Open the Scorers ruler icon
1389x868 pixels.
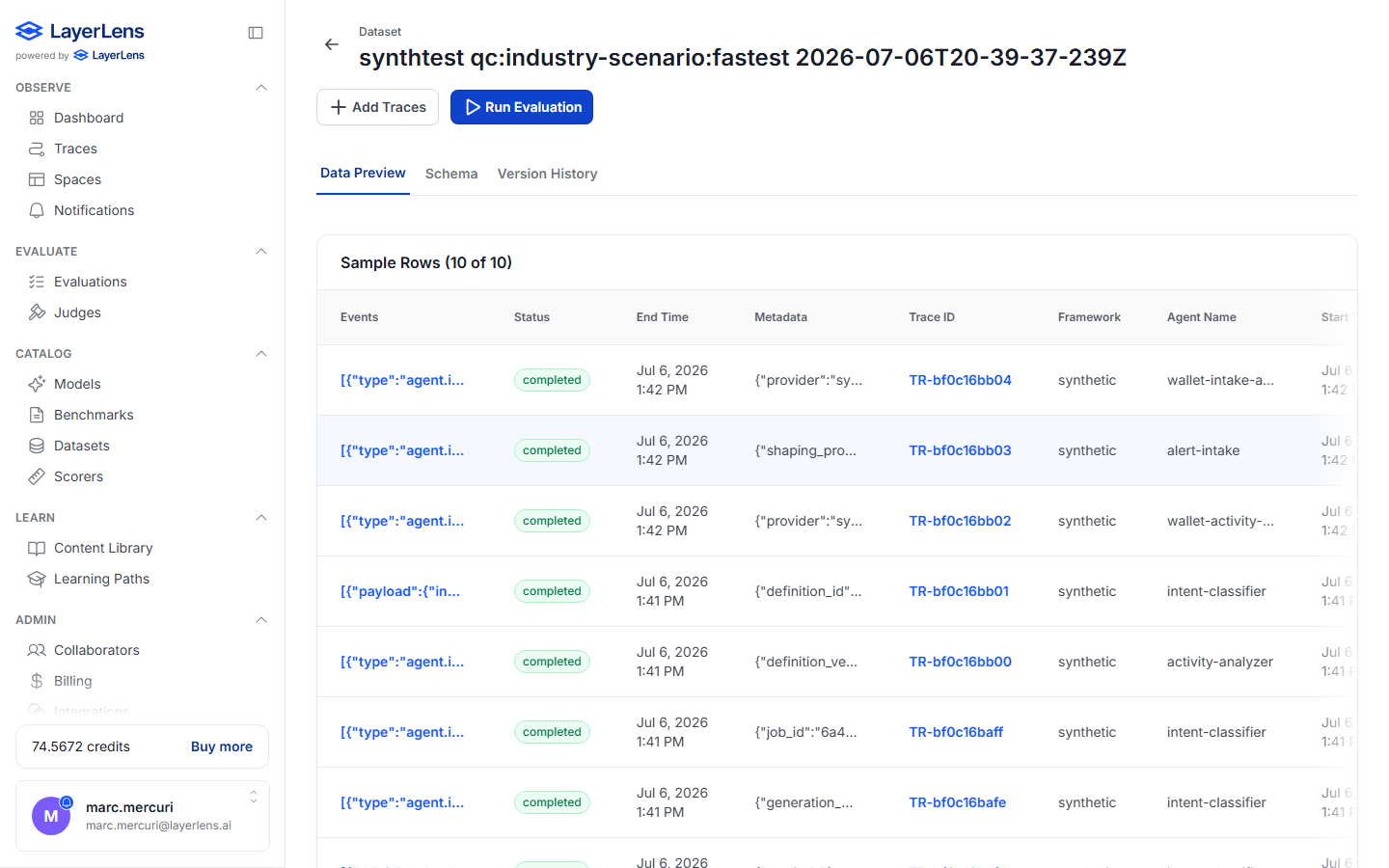coord(37,476)
